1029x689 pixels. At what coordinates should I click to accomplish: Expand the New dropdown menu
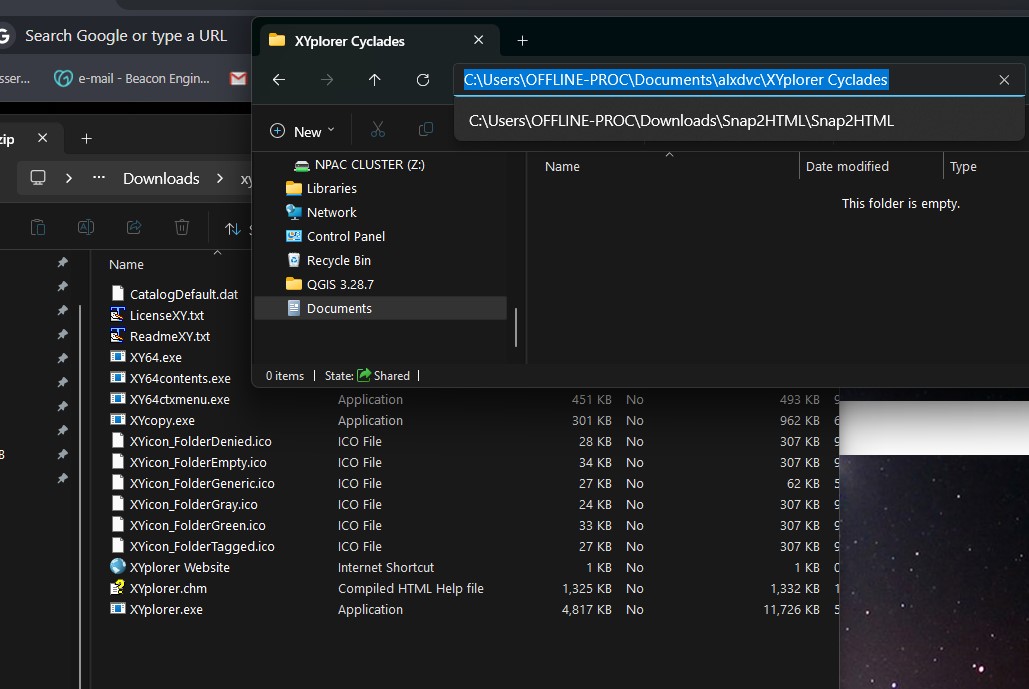[303, 131]
